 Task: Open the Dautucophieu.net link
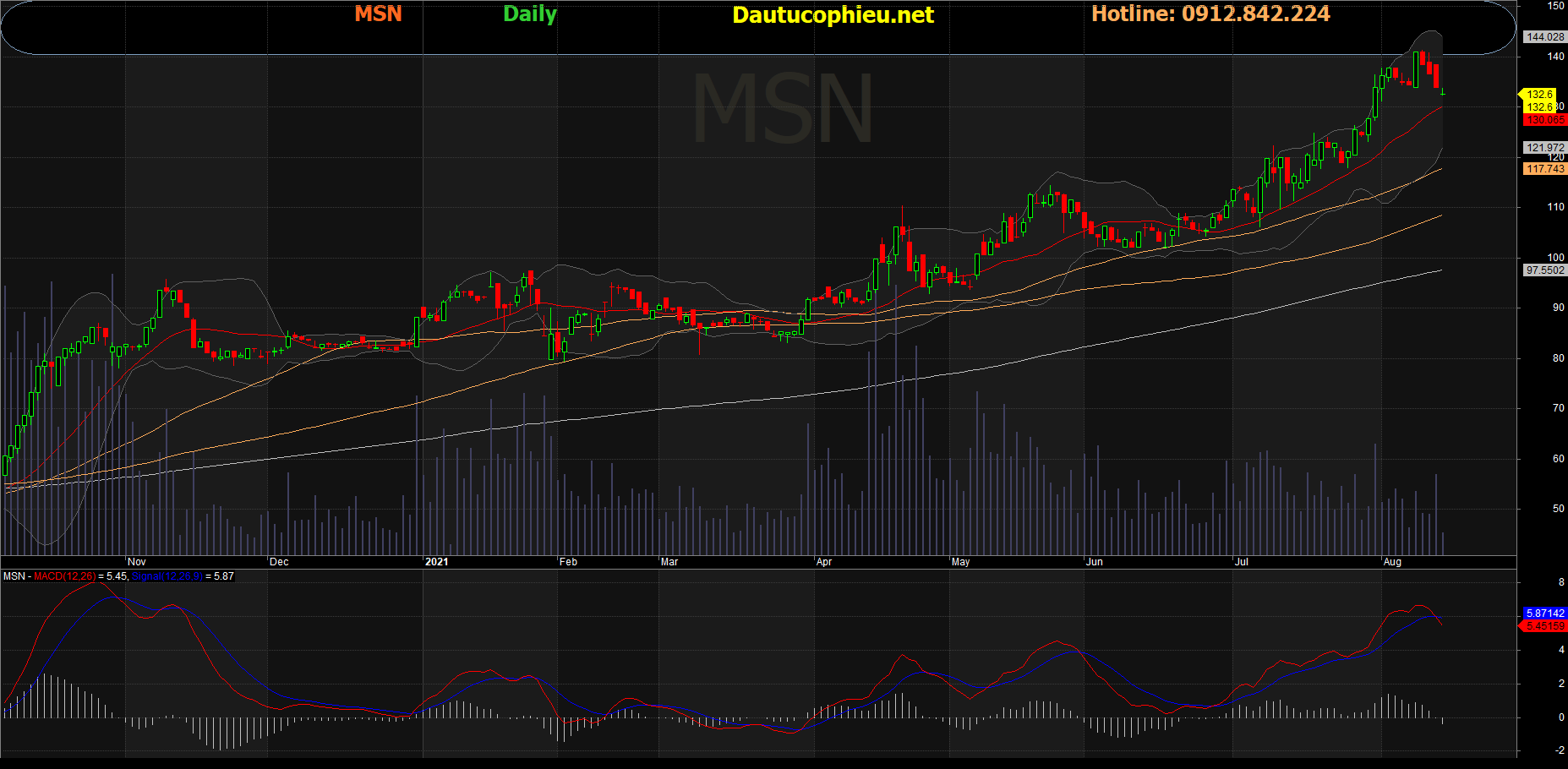833,15
